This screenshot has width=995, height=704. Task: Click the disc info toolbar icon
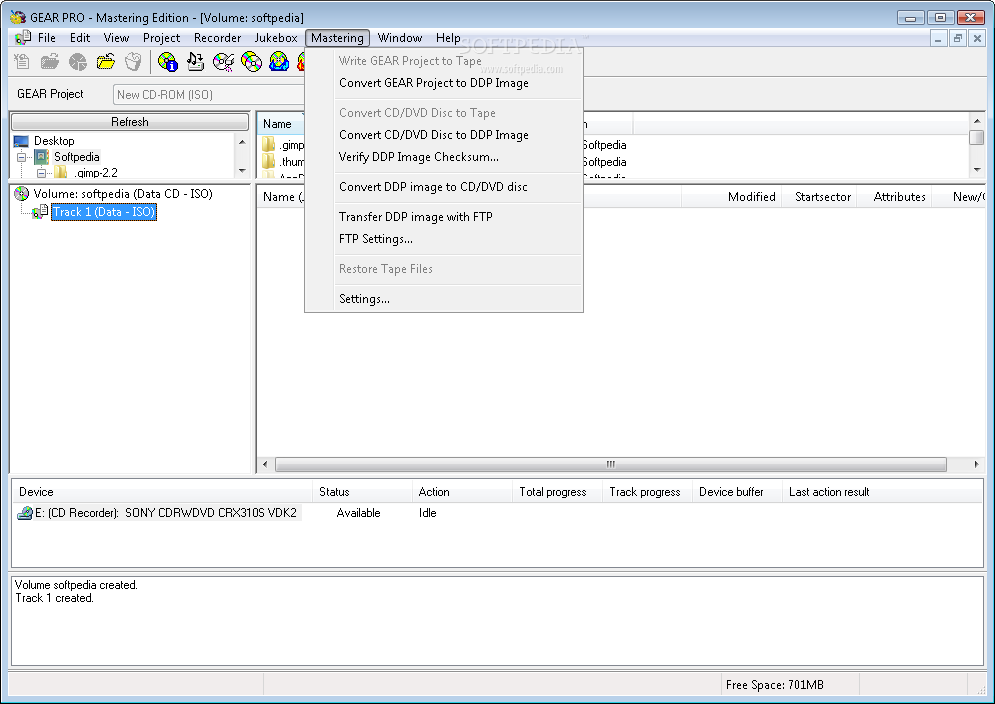tap(168, 62)
